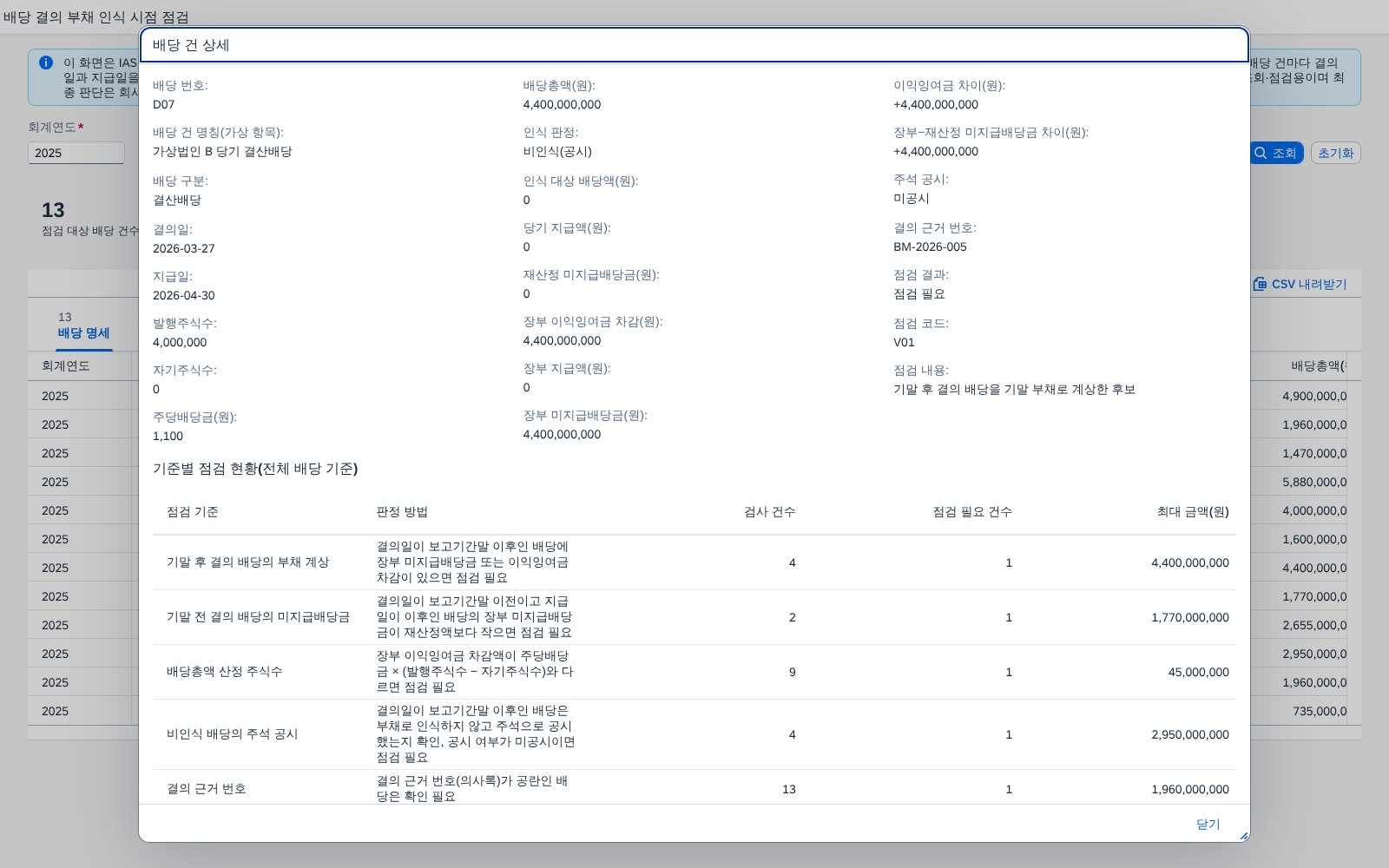Click the 점검 기준 column header
The width and height of the screenshot is (1389, 868).
coord(193,511)
